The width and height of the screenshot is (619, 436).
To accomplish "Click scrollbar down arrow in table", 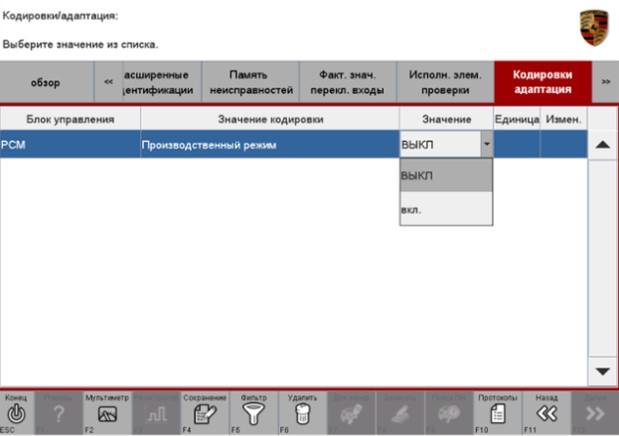I will (602, 370).
